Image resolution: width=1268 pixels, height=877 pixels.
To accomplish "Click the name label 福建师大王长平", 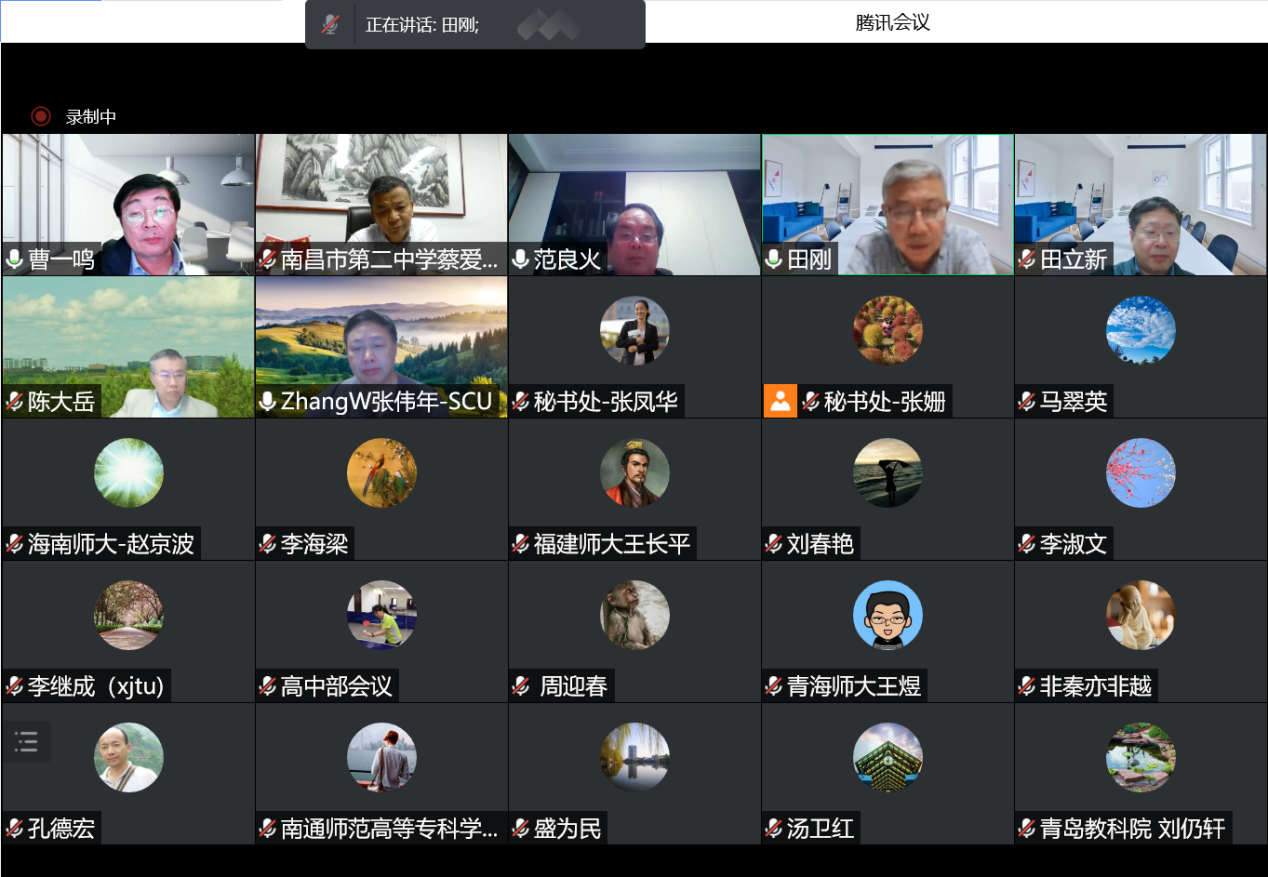I will [x=612, y=544].
